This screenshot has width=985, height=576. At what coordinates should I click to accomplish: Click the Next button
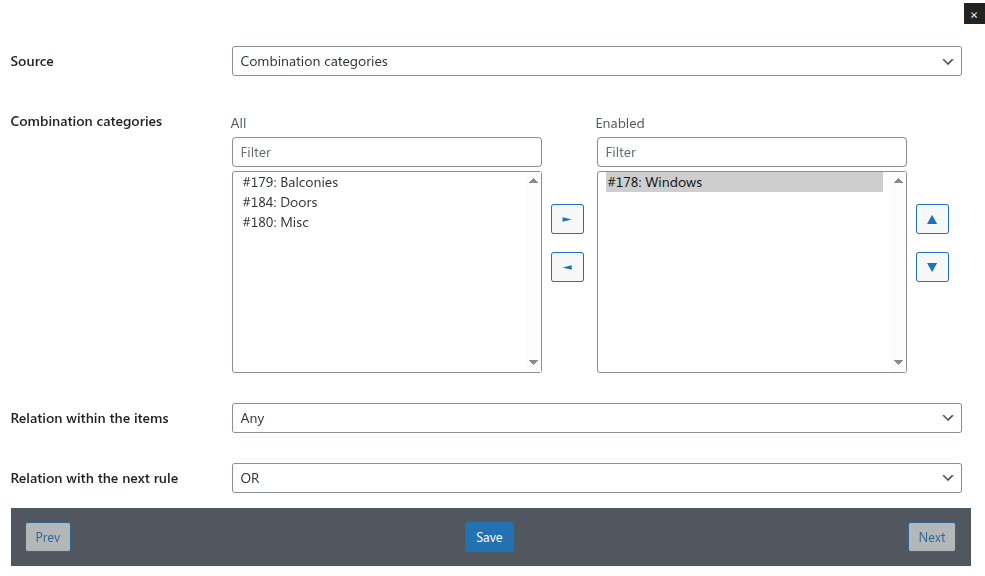click(x=931, y=537)
